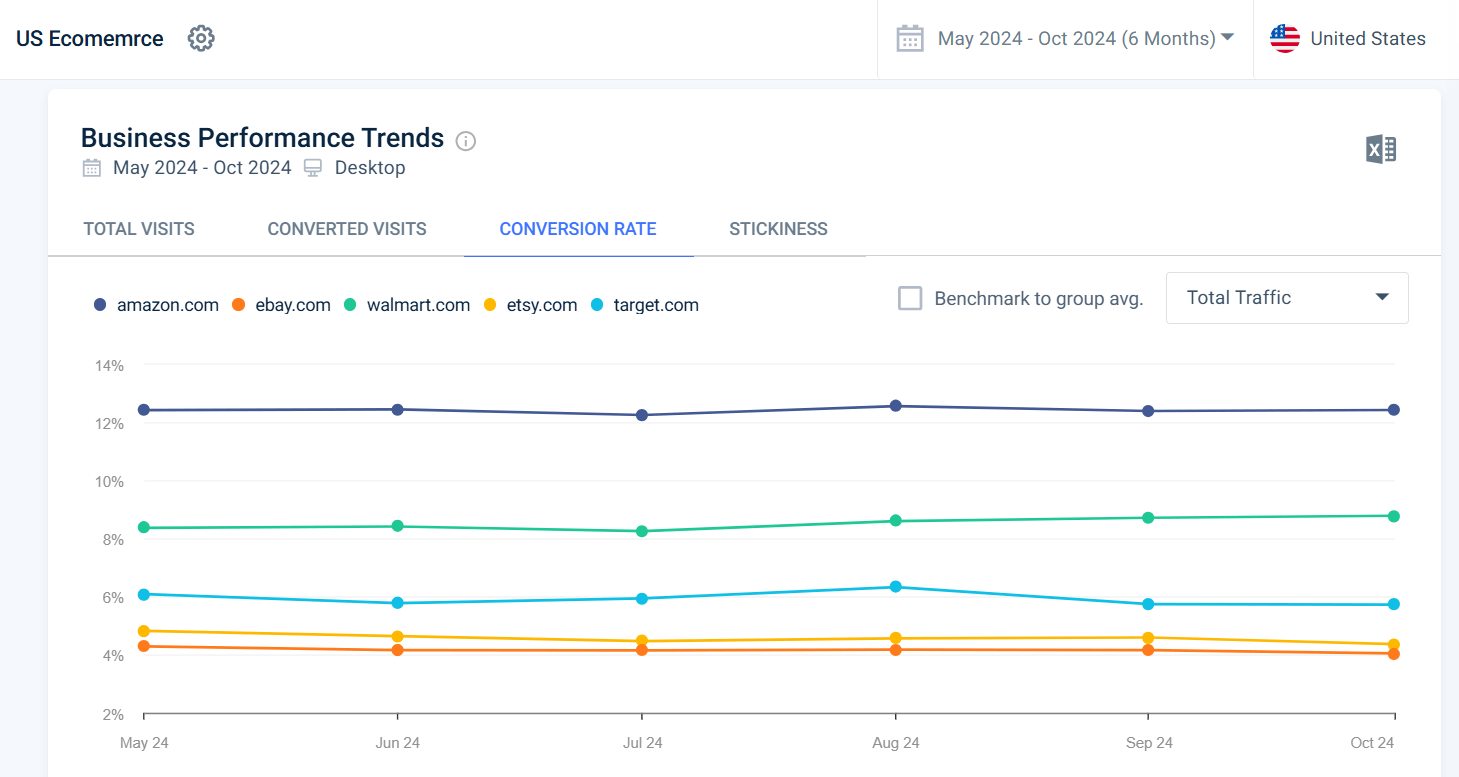Click info icon beside Business Performance Trends
The width and height of the screenshot is (1459, 777).
point(465,141)
